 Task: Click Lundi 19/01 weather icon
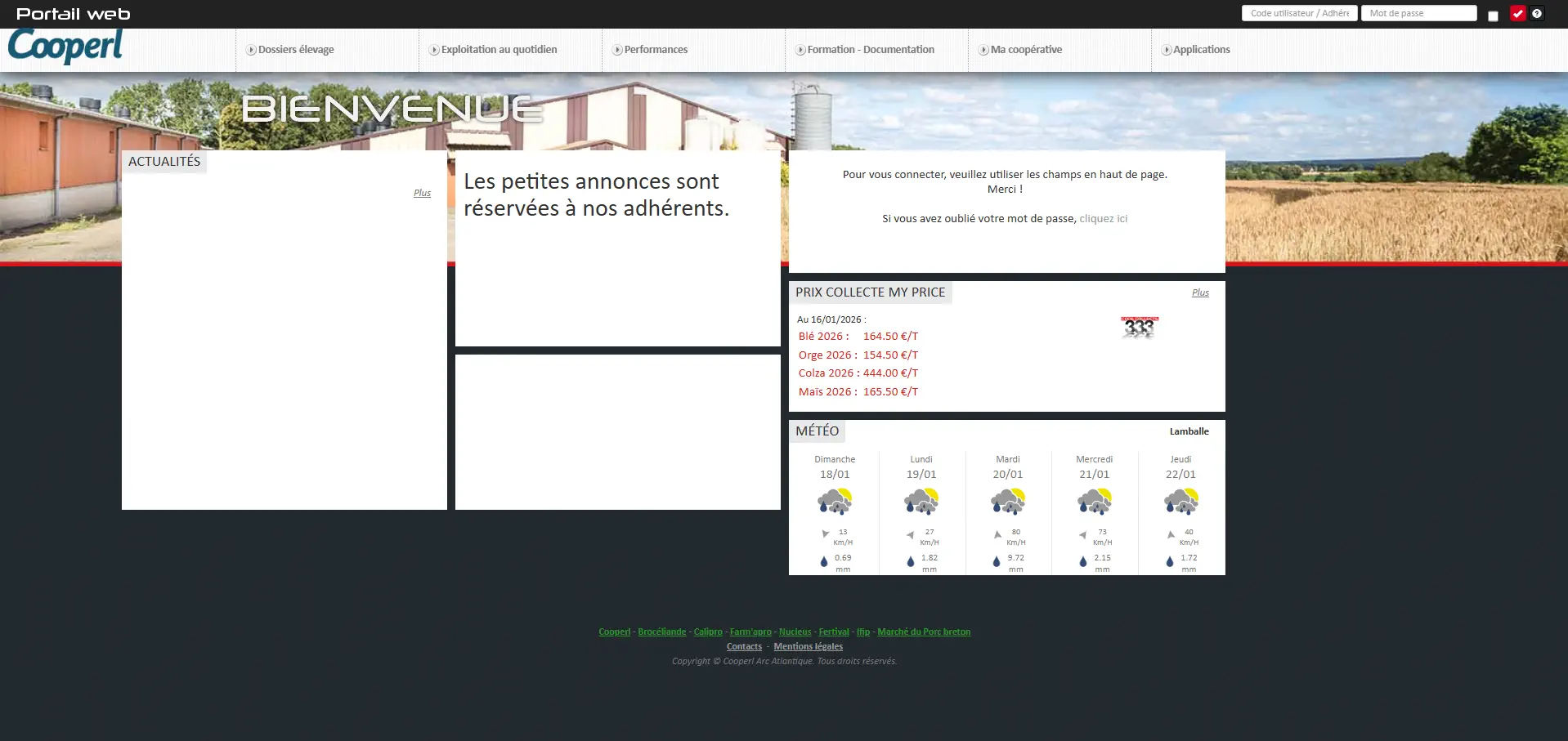pos(921,501)
